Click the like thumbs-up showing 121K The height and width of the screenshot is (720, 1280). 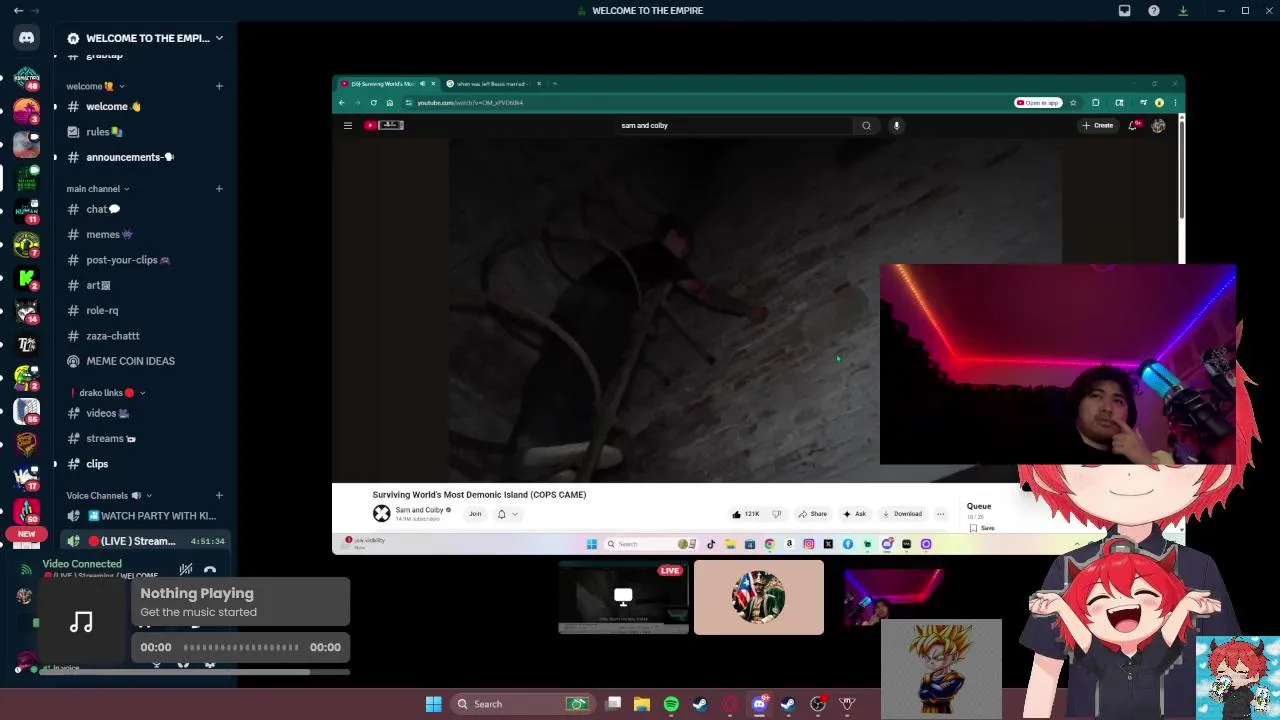click(746, 514)
